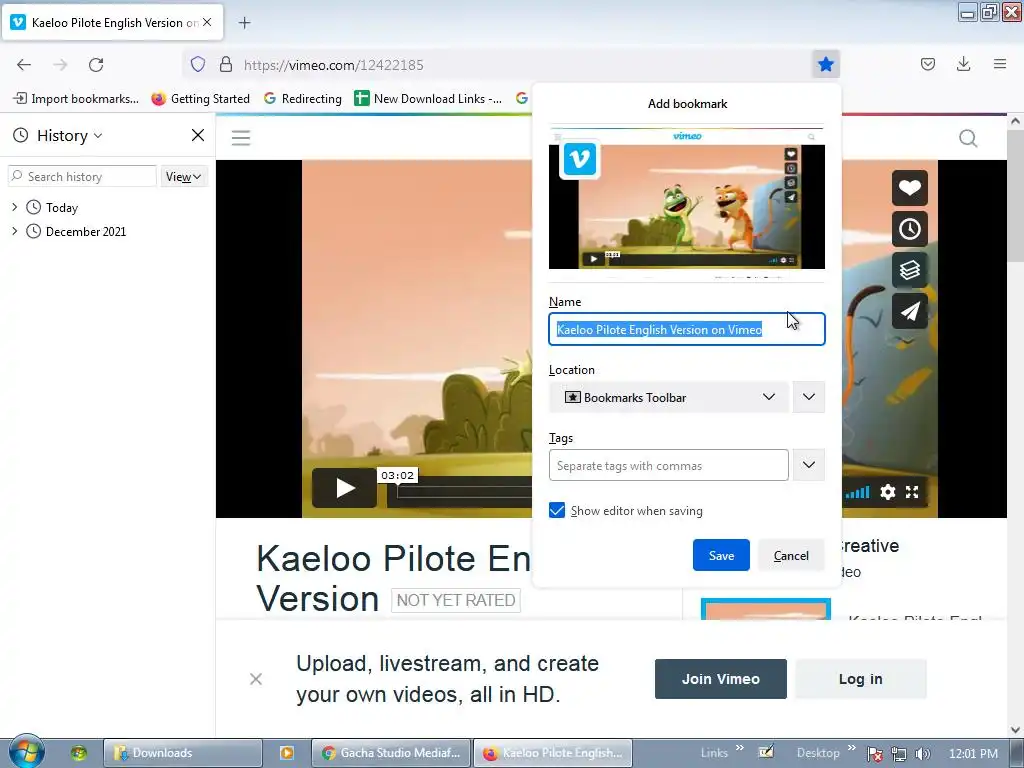Viewport: 1024px width, 768px height.
Task: Cancel adding the bookmark
Action: click(x=791, y=555)
